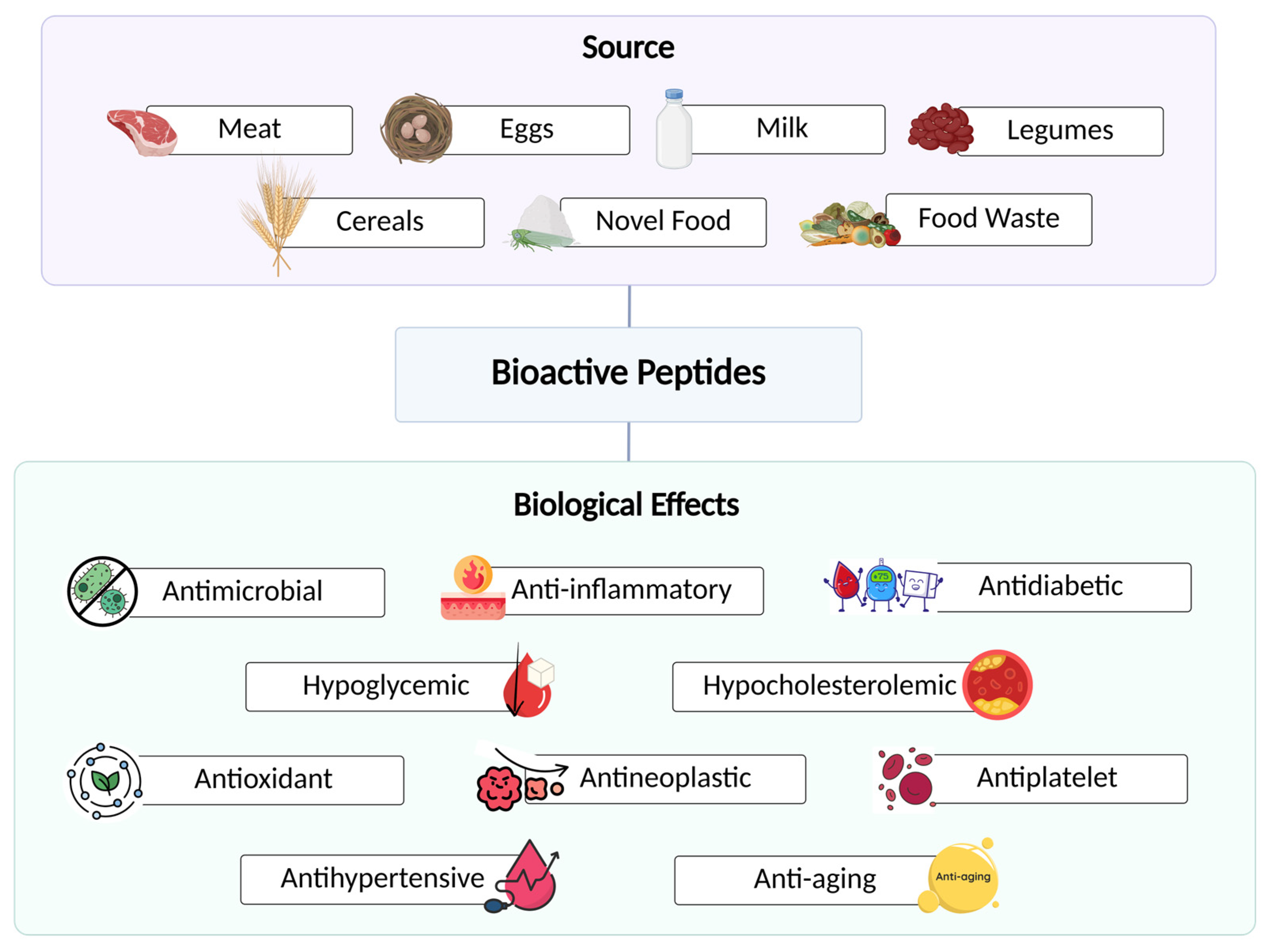Click the raw meat steak icon

pos(142,132)
